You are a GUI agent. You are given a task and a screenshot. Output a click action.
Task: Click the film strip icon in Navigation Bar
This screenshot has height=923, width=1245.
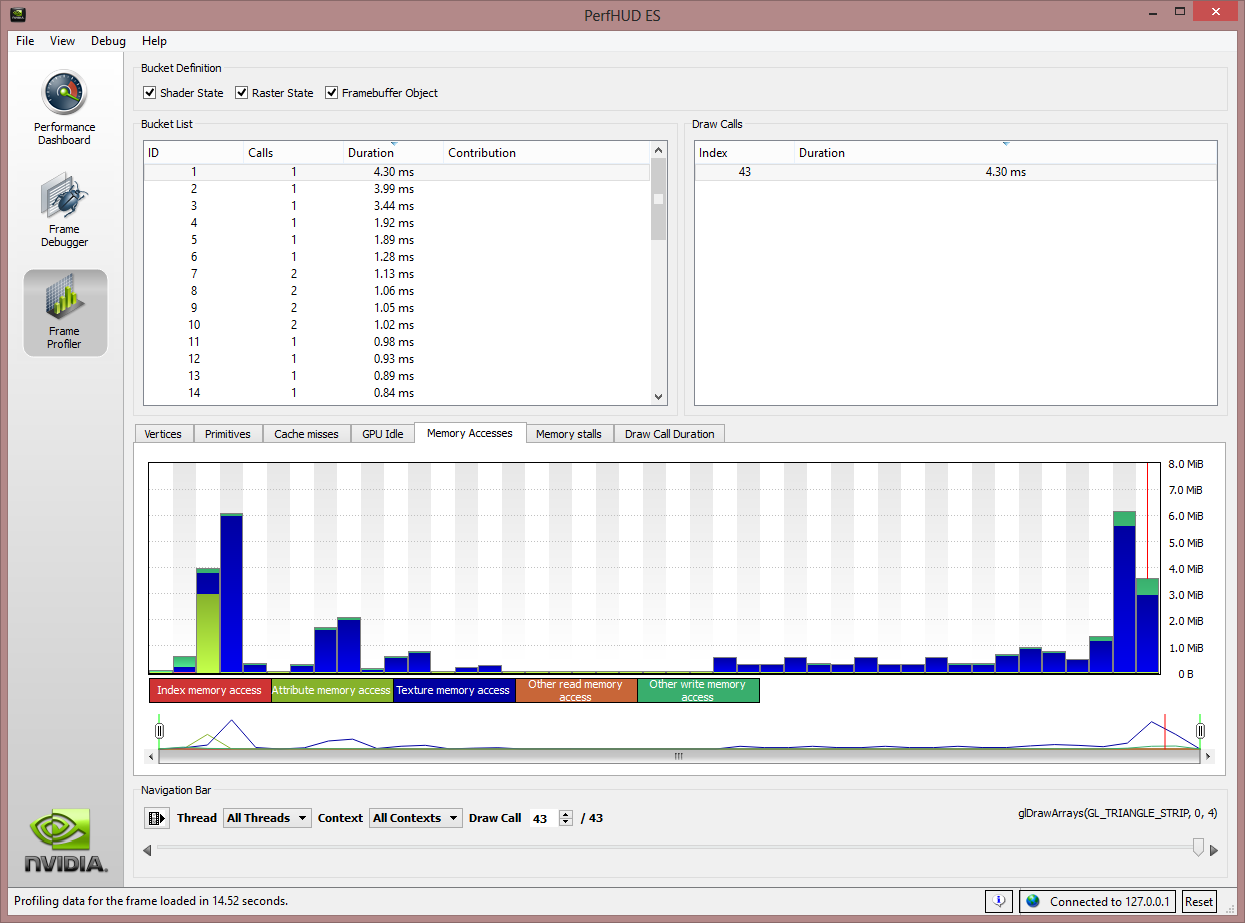(157, 818)
